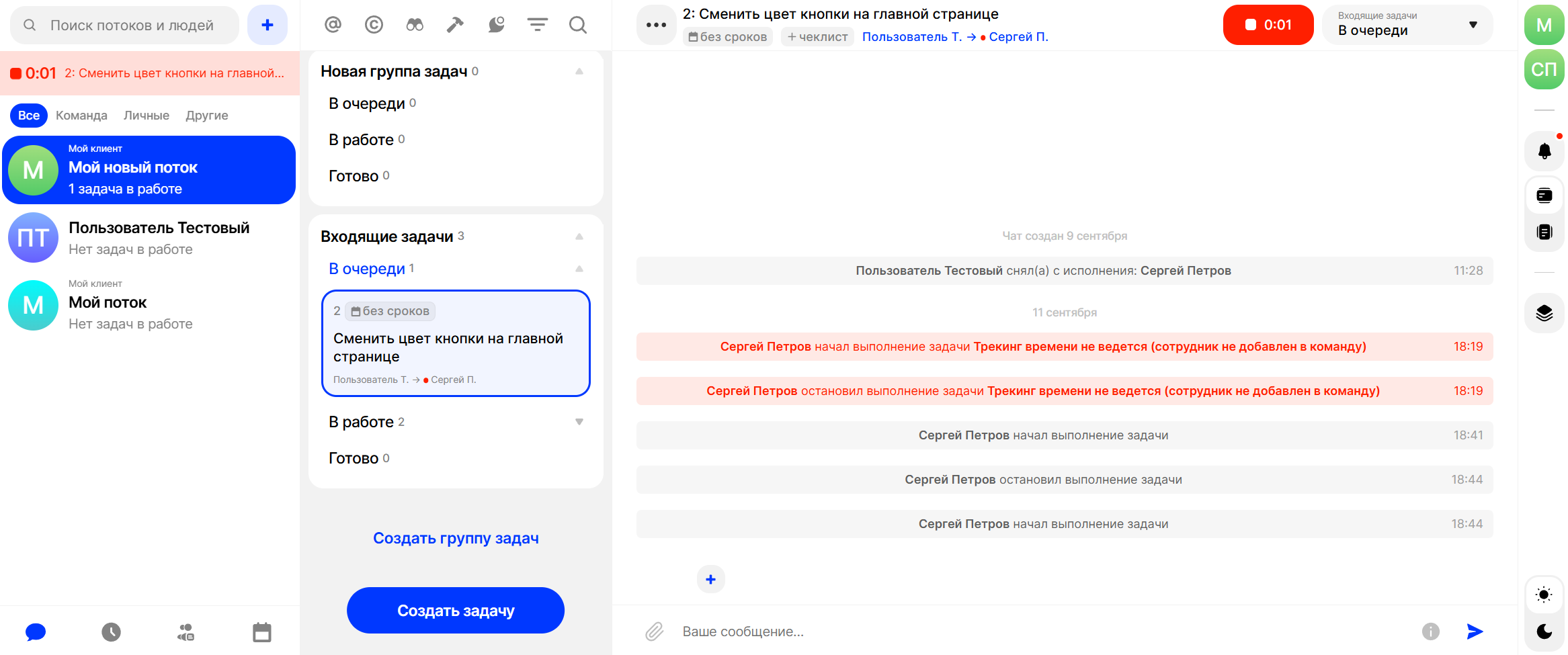The width and height of the screenshot is (1568, 655).
Task: Switch to dark theme moon icon
Action: coord(1544,631)
